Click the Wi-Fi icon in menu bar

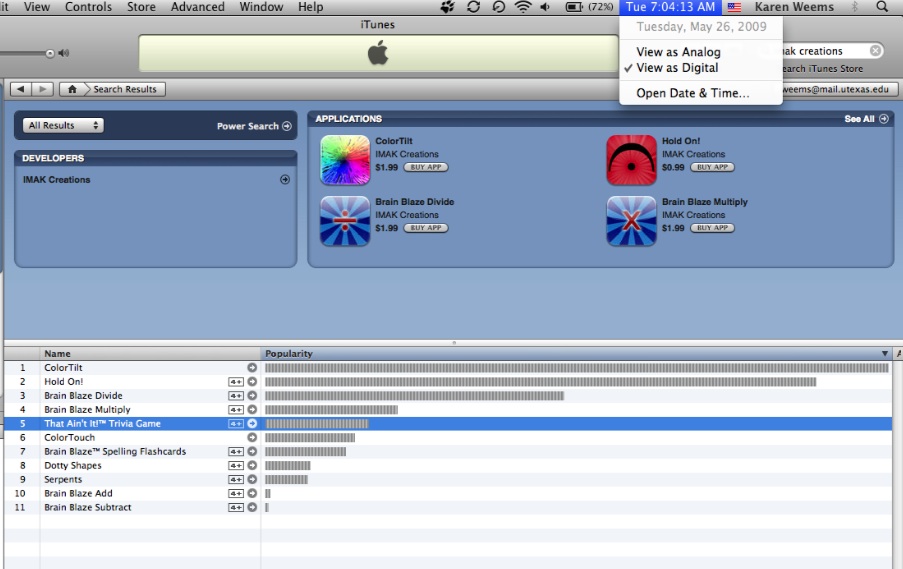(x=523, y=7)
